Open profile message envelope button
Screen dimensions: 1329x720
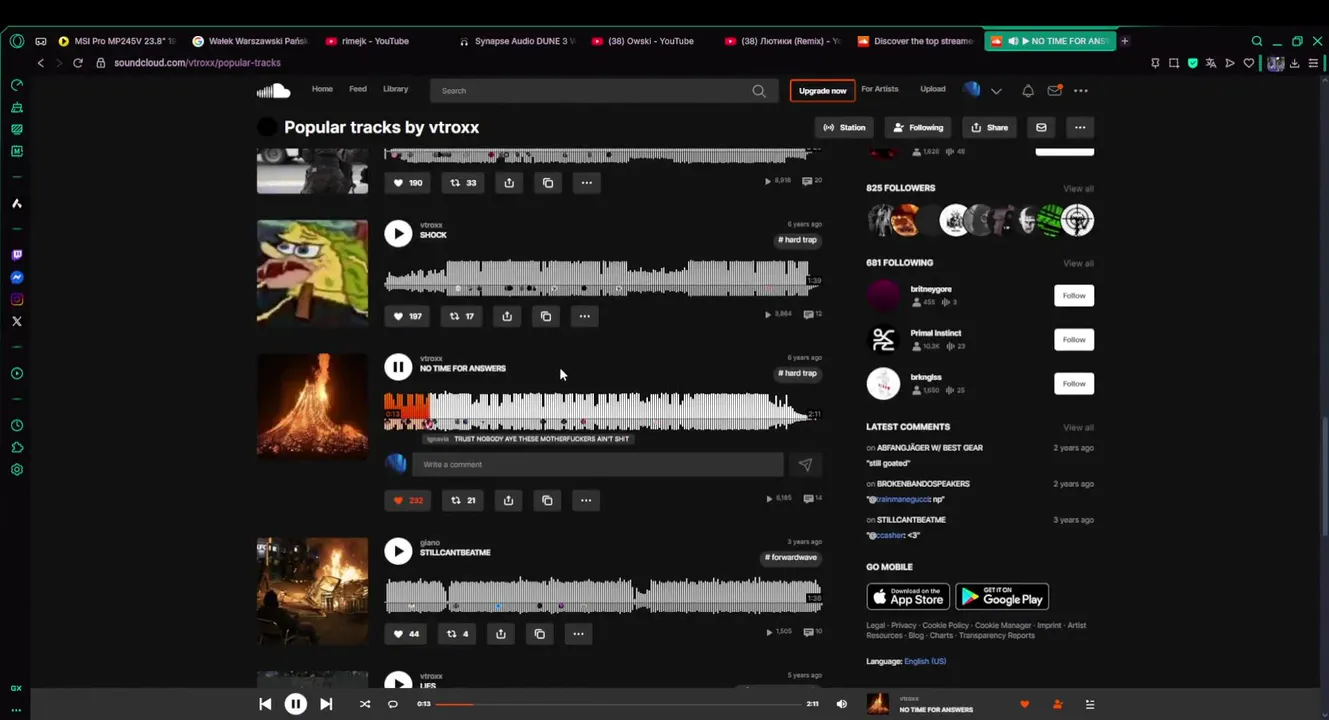(1041, 127)
